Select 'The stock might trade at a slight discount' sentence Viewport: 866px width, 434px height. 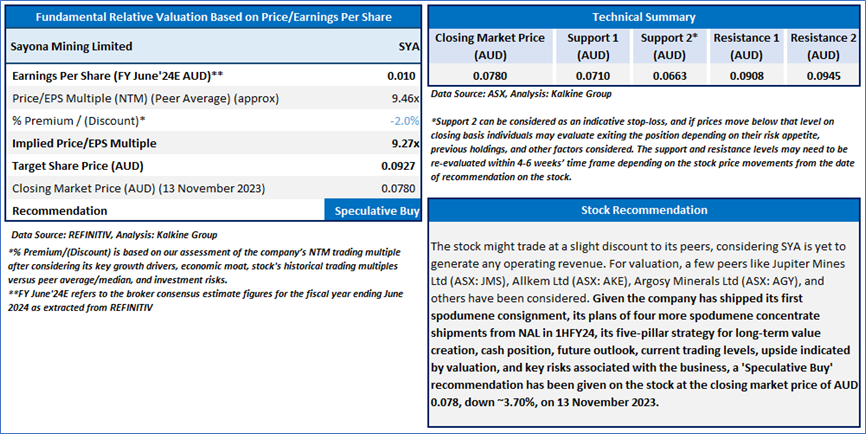(x=638, y=255)
